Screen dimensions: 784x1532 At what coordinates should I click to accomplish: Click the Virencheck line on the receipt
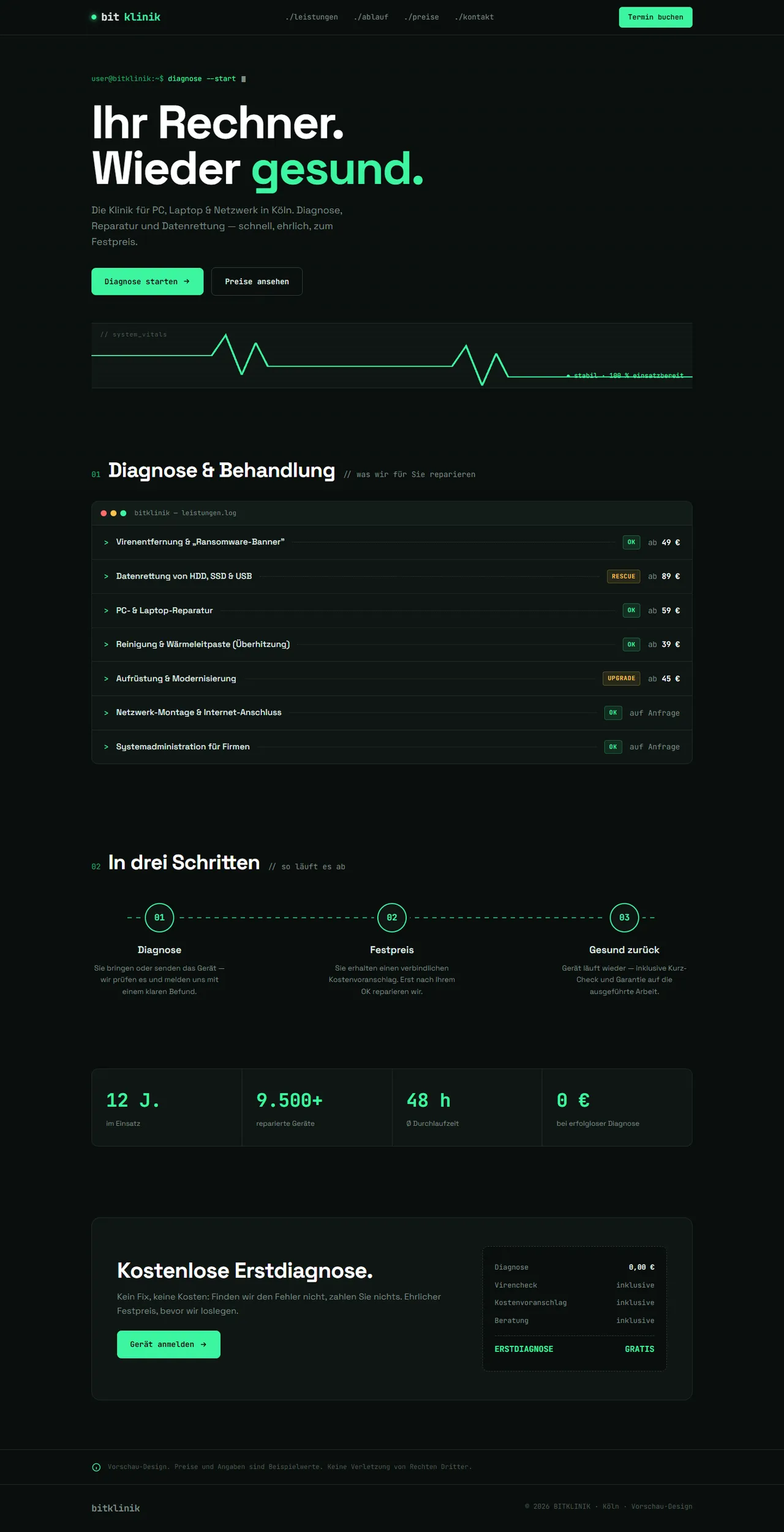(x=575, y=1285)
